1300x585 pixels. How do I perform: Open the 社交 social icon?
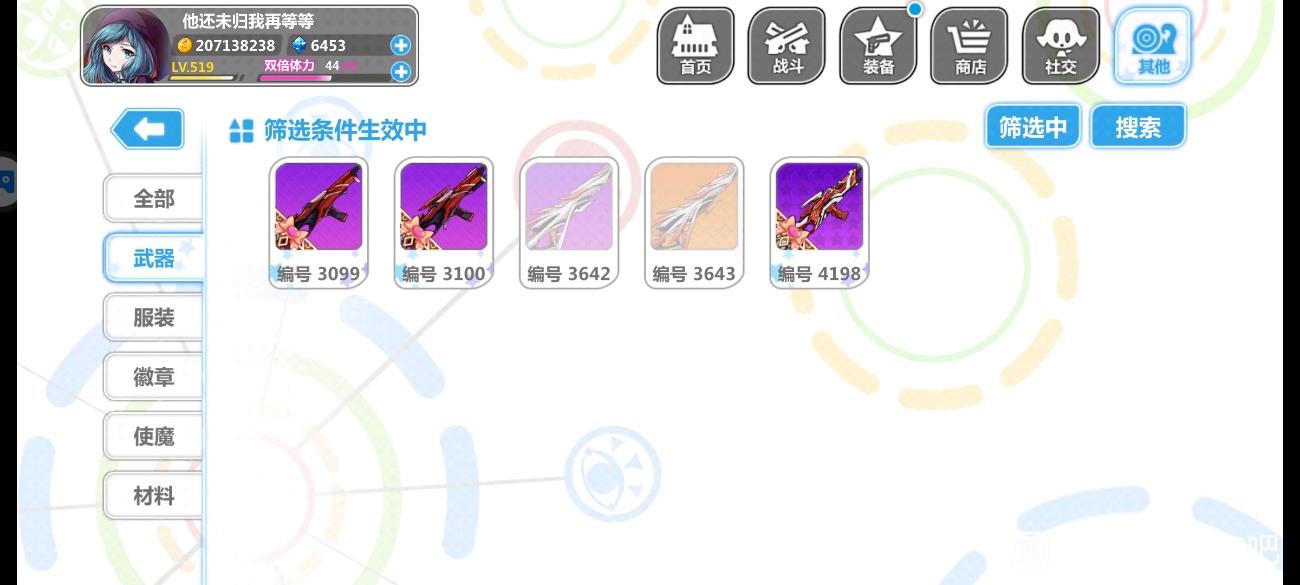pyautogui.click(x=1061, y=46)
